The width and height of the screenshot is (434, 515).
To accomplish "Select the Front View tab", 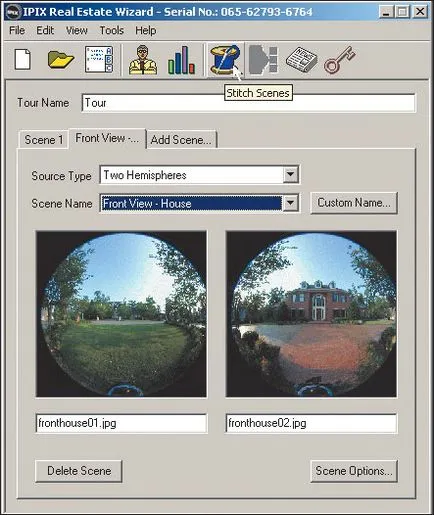I will (x=107, y=138).
